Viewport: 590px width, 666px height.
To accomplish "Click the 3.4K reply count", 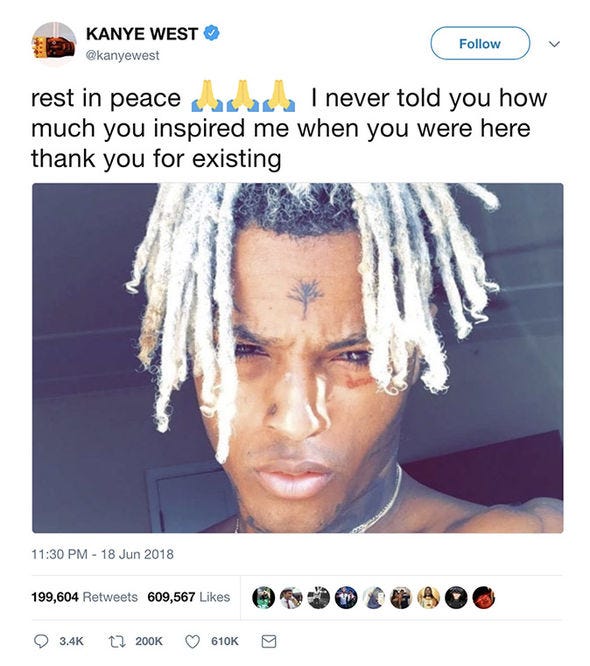I will (71, 641).
